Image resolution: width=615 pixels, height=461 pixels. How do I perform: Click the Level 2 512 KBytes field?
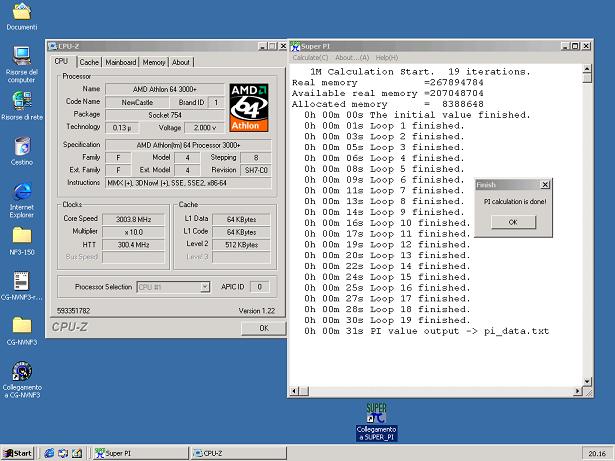point(241,245)
